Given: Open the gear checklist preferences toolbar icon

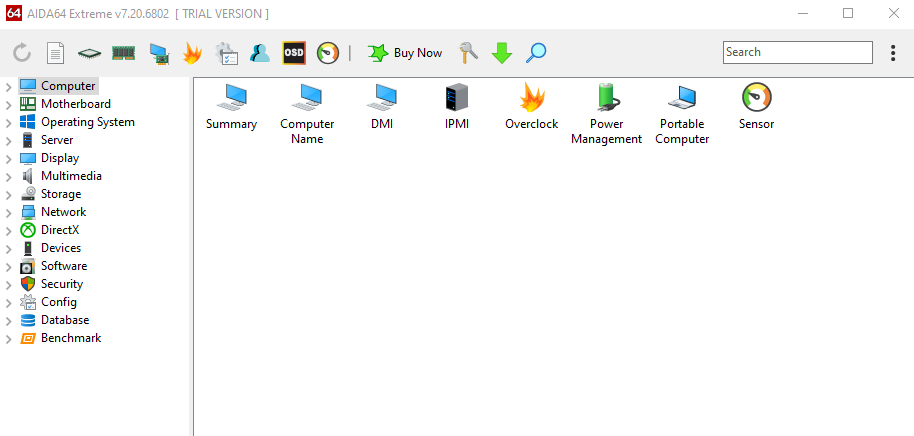Looking at the screenshot, I should pyautogui.click(x=226, y=53).
